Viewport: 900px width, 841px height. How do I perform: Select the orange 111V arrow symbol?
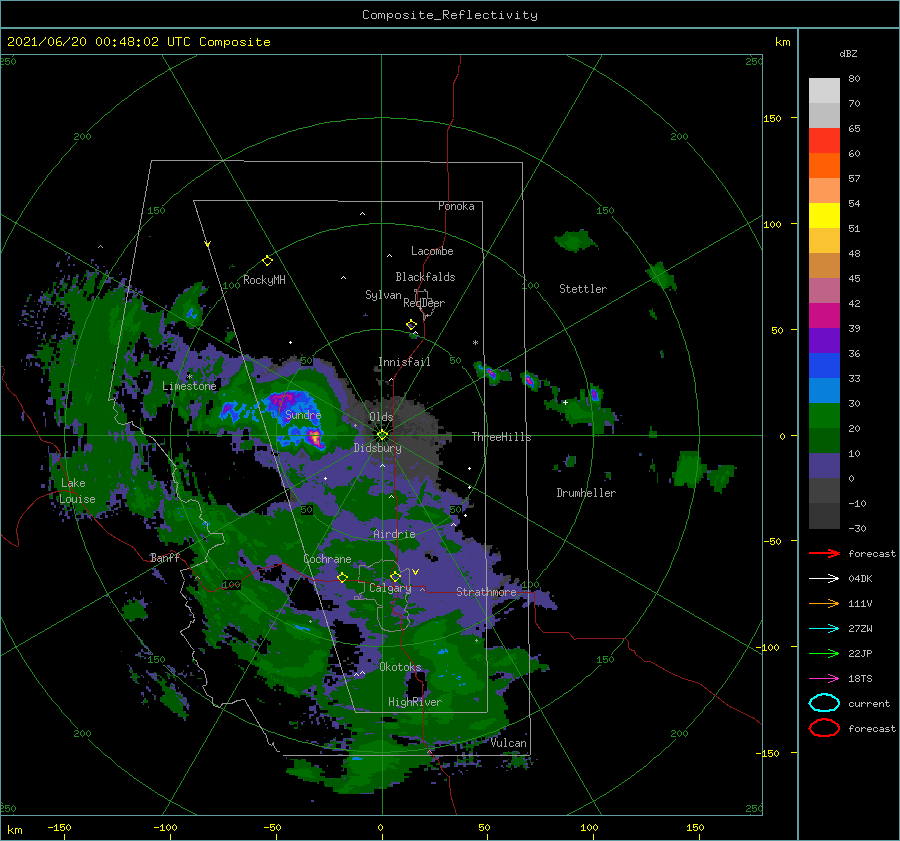click(824, 603)
